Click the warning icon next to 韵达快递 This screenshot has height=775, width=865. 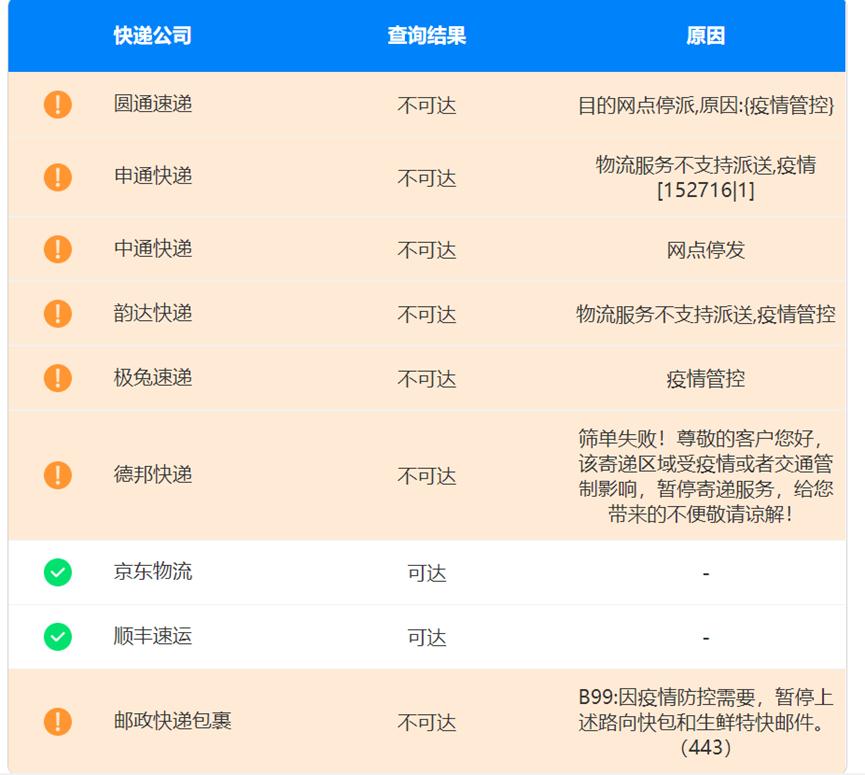click(x=58, y=314)
